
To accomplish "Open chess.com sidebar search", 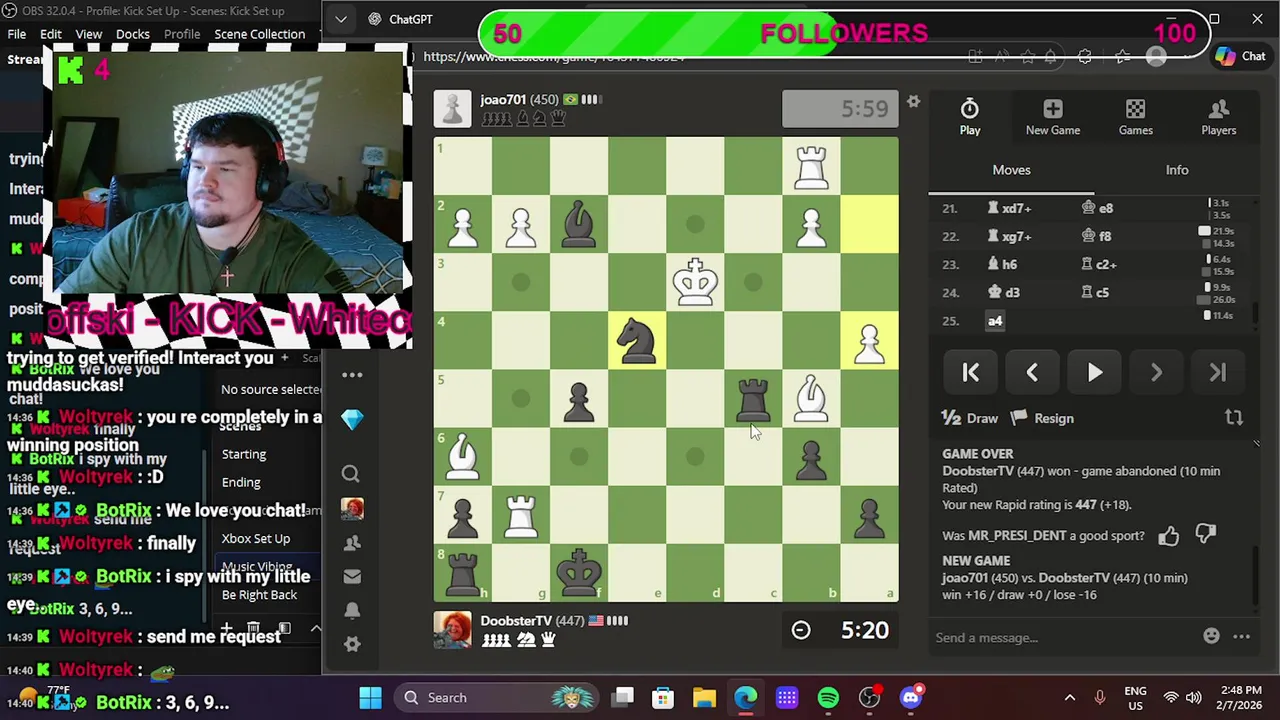I will (x=351, y=473).
